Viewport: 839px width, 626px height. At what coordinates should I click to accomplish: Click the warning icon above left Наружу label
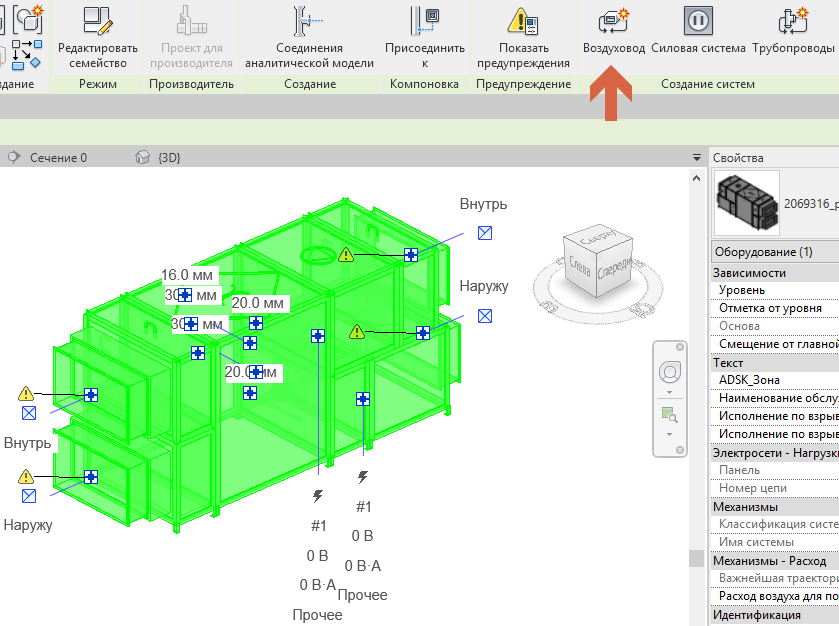point(26,476)
